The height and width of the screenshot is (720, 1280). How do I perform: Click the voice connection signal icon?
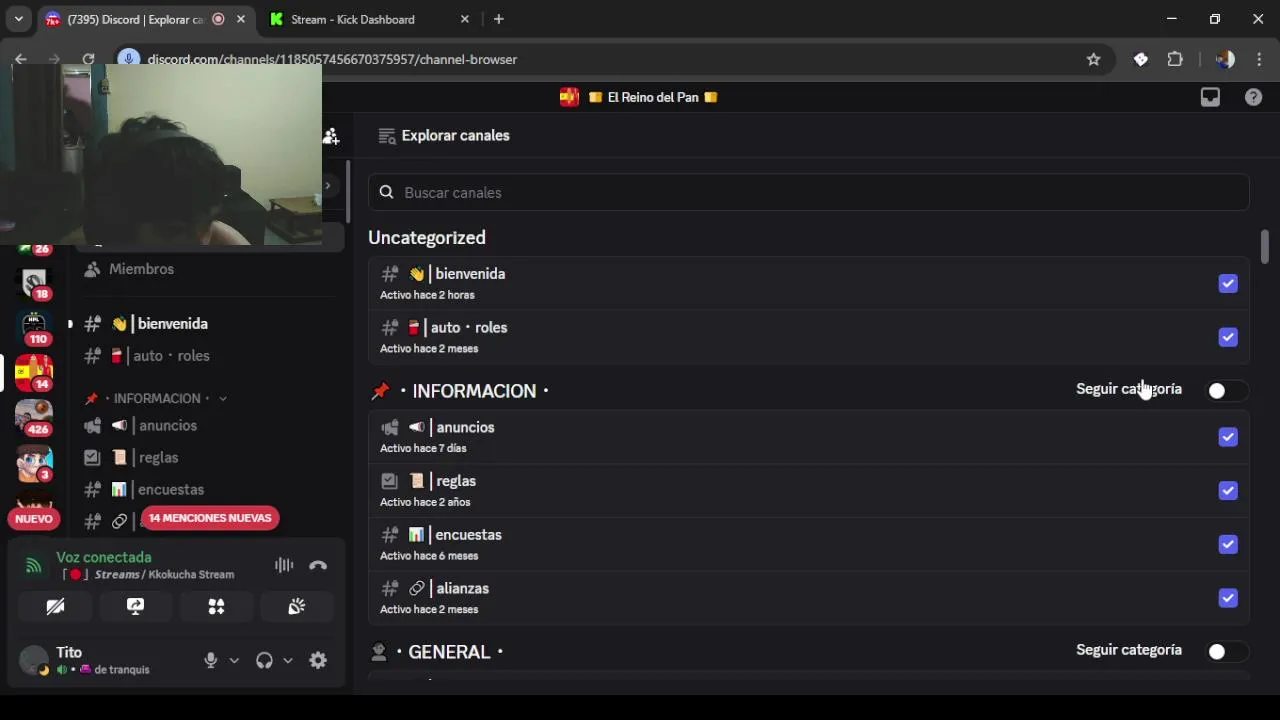pos(34,566)
